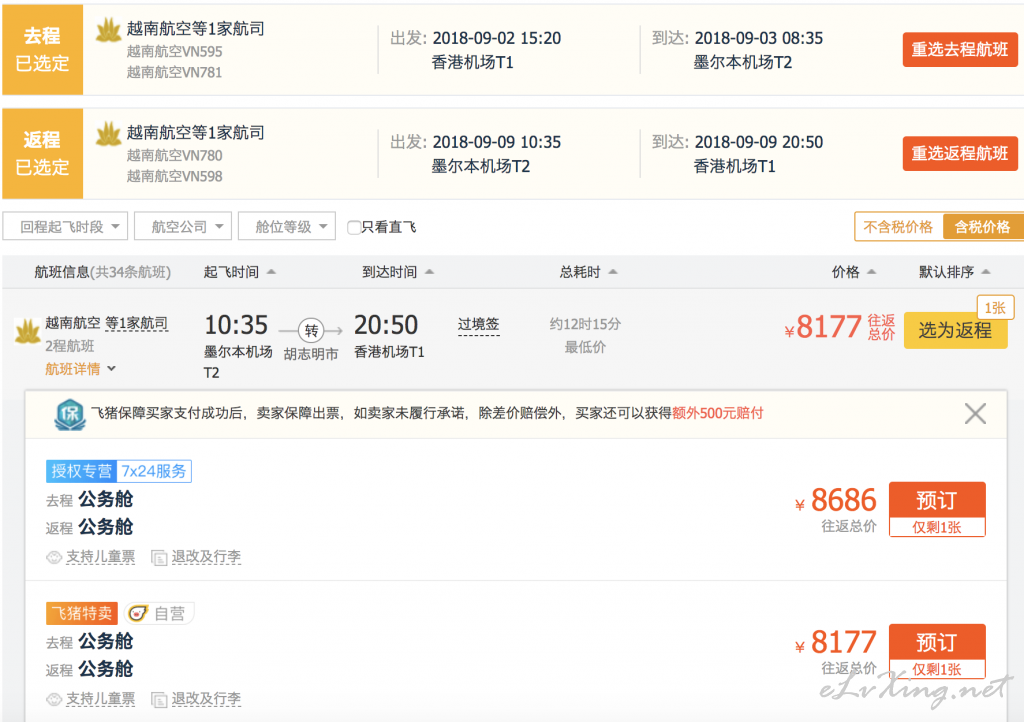The image size is (1024, 722).
Task: Click 越南航空VN780 flight number
Action: (x=174, y=156)
